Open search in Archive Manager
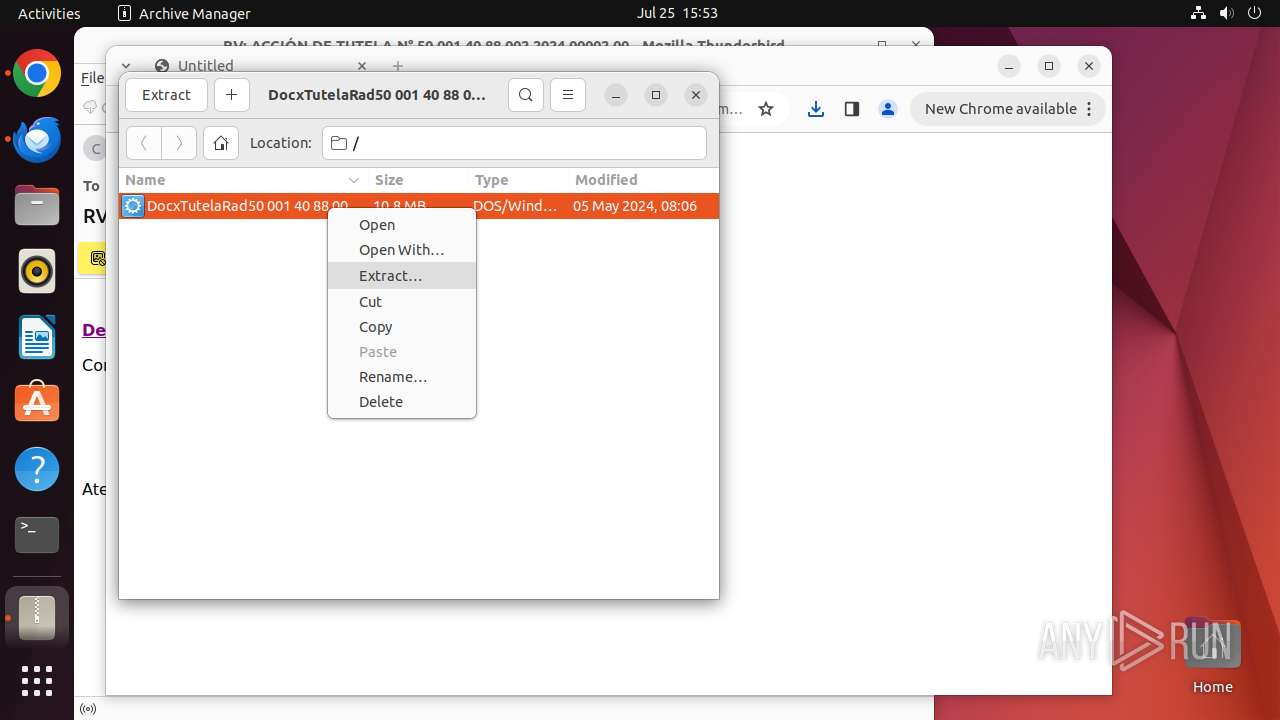 (526, 95)
